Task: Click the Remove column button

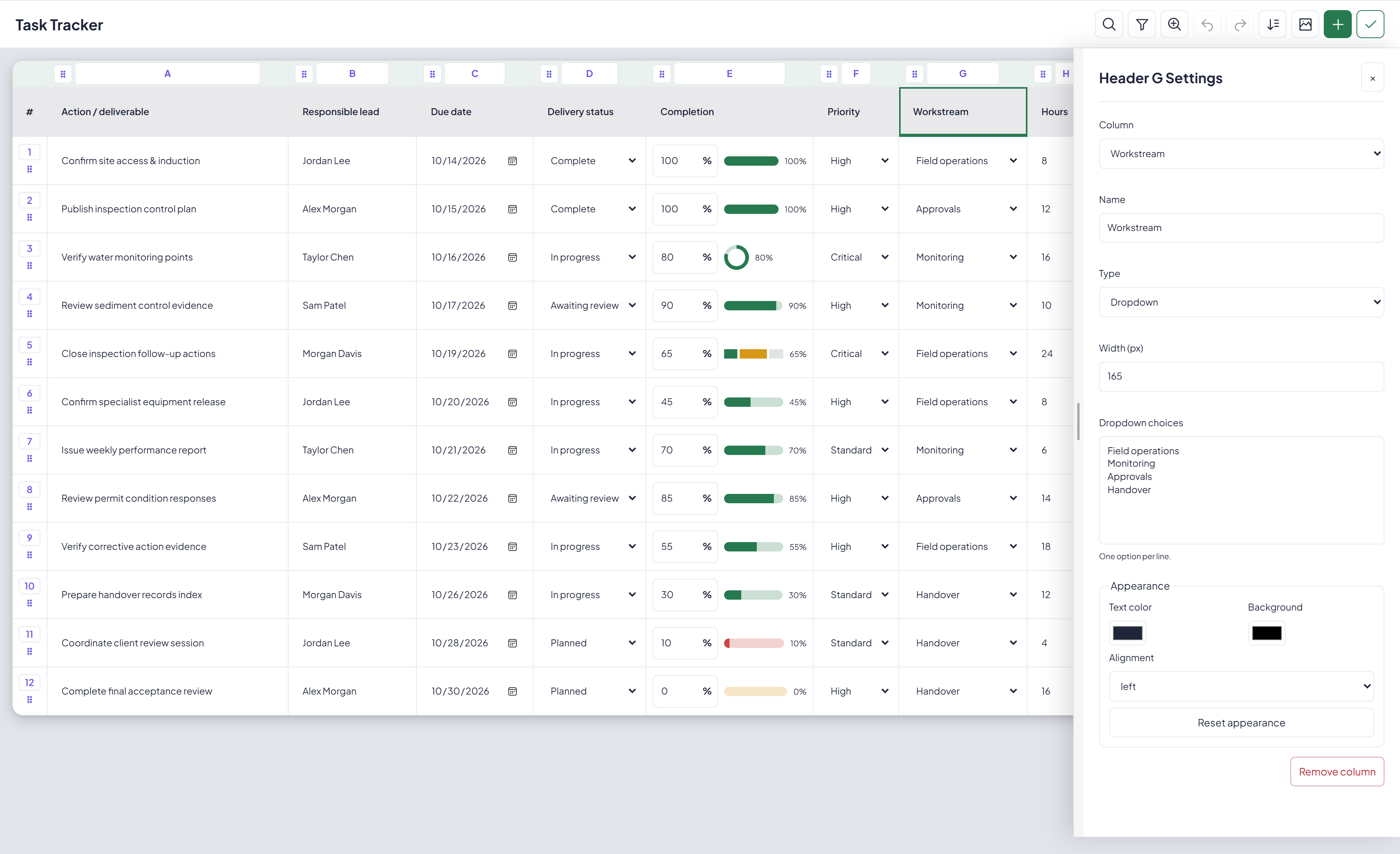Action: [1337, 772]
